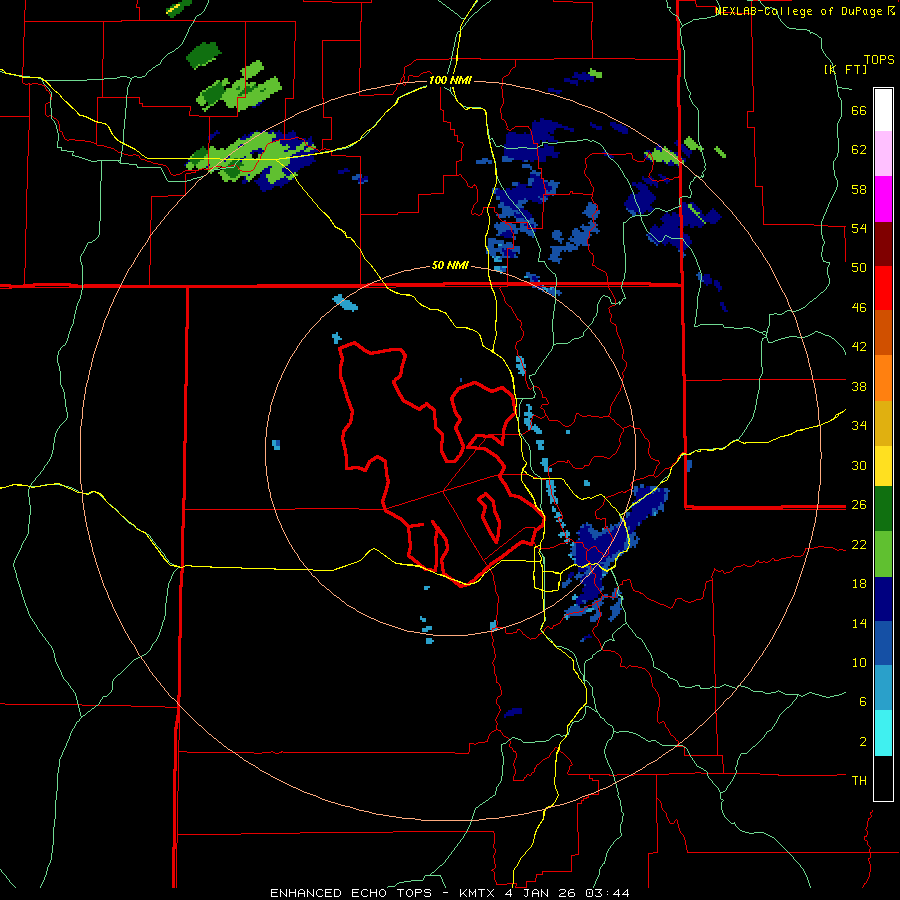Click the "TH" legend label
This screenshot has width=900, height=900.
(x=859, y=781)
